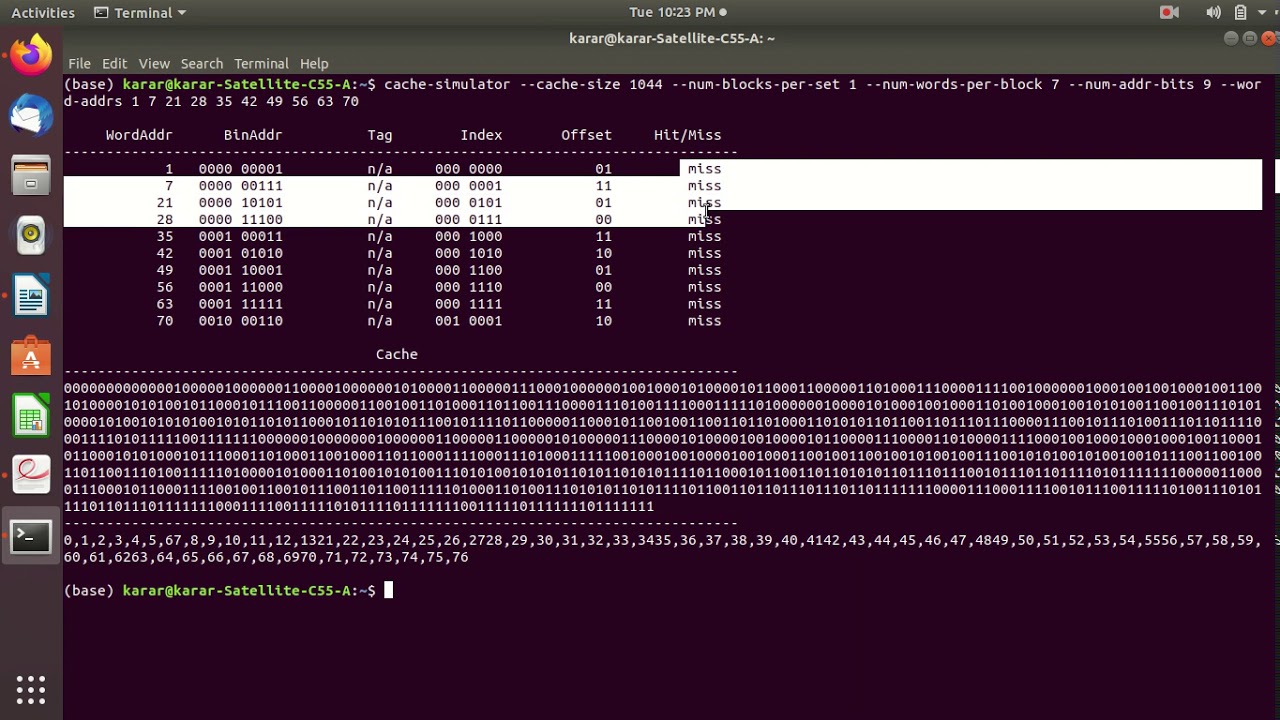Open the clock showing Tue 10:23 PM

pos(678,12)
